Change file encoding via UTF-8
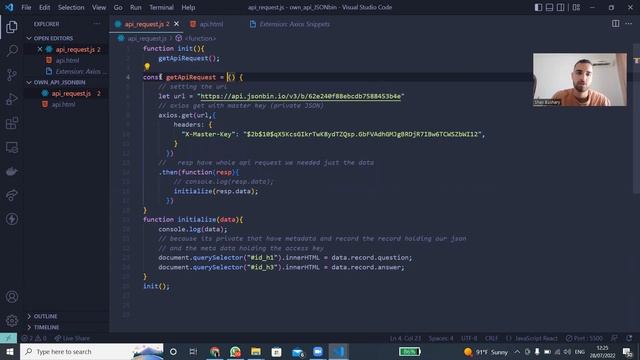Viewport: 640px width, 360px height. tap(469, 338)
